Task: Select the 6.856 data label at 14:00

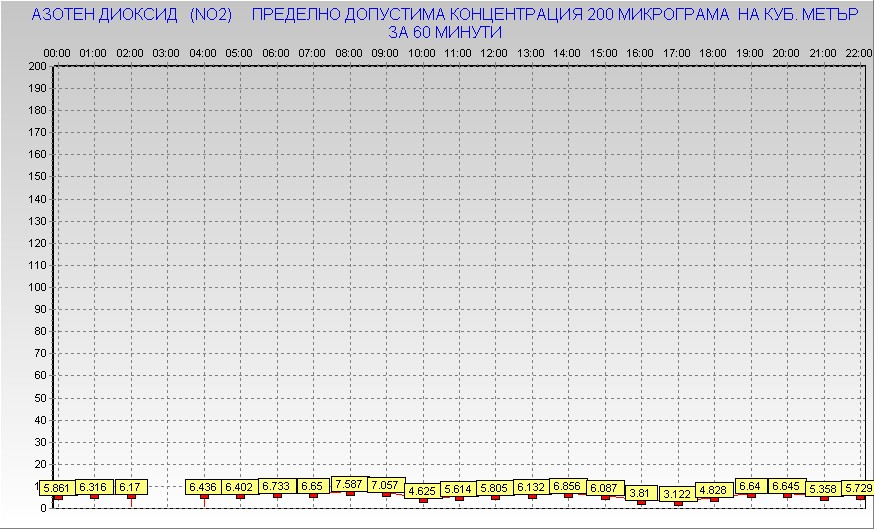Action: pos(567,486)
